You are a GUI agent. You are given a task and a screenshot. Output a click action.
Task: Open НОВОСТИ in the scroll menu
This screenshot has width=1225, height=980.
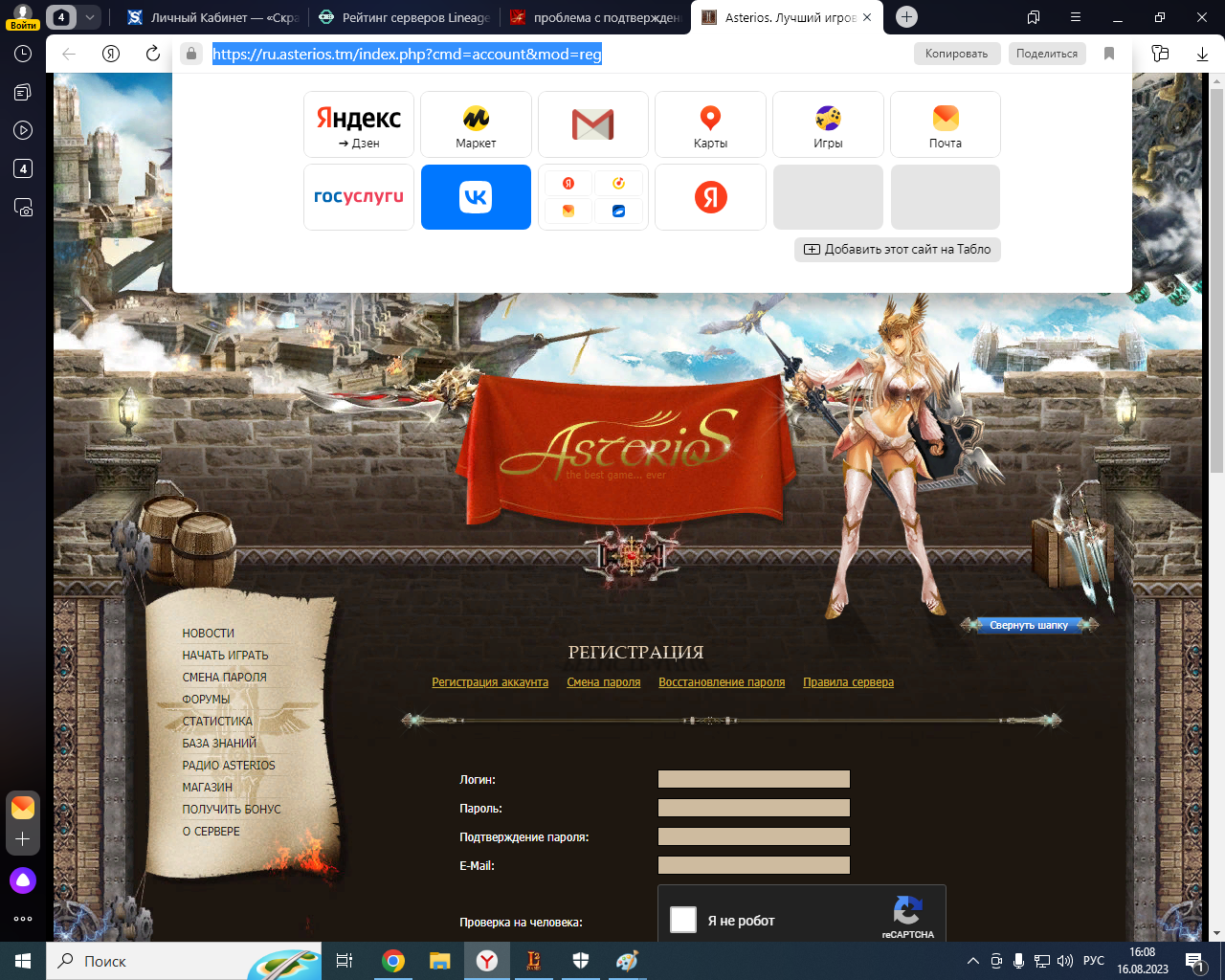pyautogui.click(x=209, y=634)
